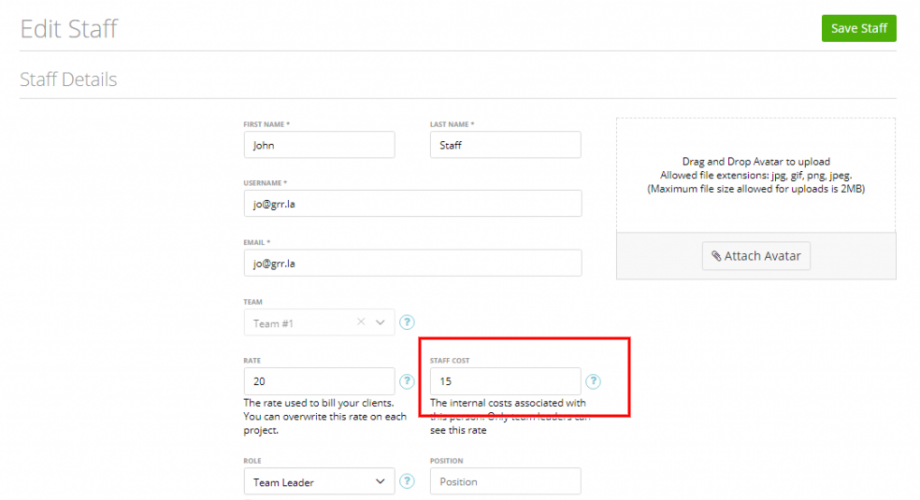Screen dimensions: 920x500
Task: Focus the Staff Cost field showing 15
Action: click(505, 381)
